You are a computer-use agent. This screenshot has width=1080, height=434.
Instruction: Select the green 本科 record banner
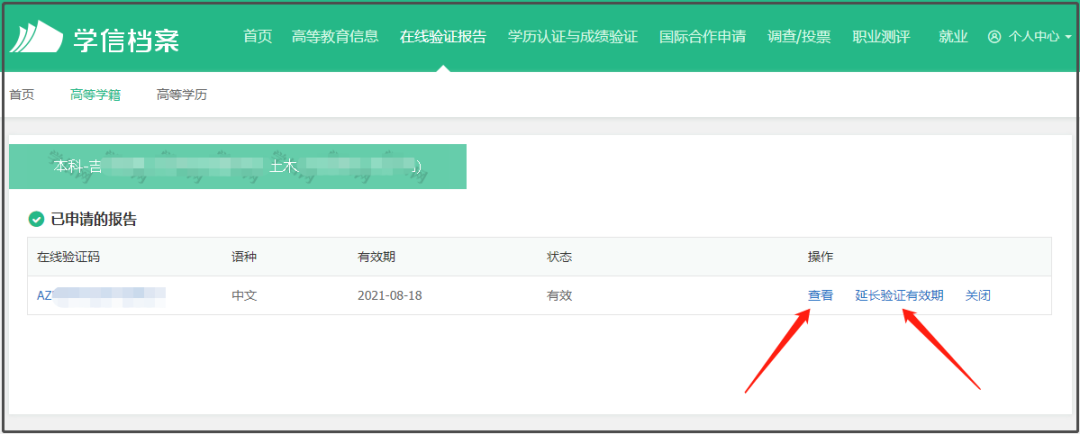click(x=237, y=167)
